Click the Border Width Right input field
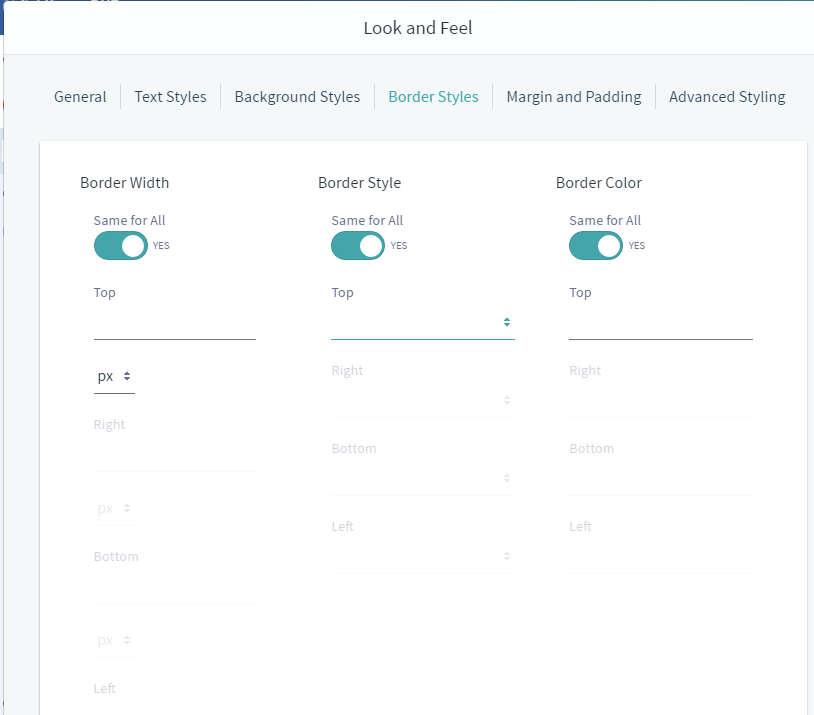 click(174, 454)
